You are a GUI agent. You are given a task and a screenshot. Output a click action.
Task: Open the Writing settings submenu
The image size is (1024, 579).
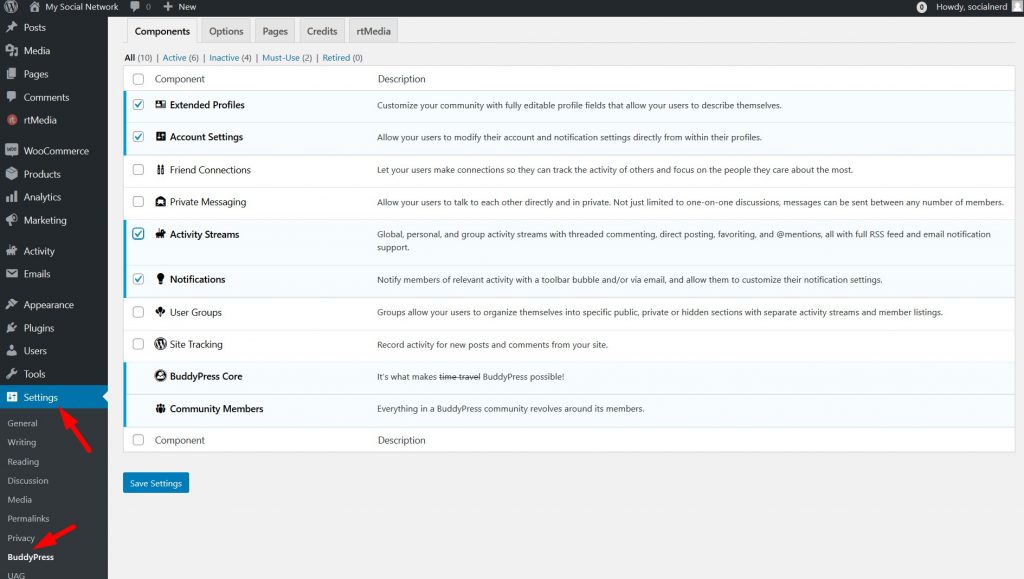click(x=22, y=442)
